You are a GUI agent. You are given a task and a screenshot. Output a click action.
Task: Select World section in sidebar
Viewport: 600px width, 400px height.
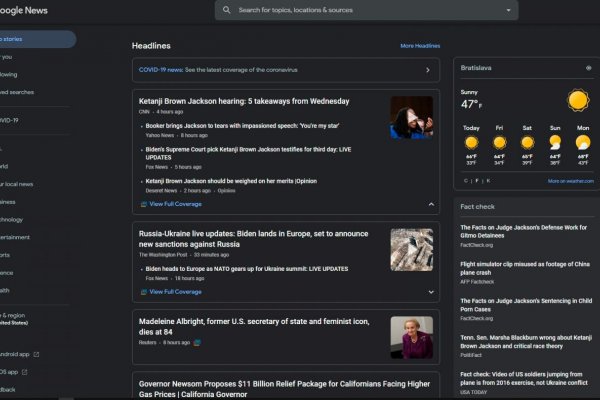pos(4,167)
